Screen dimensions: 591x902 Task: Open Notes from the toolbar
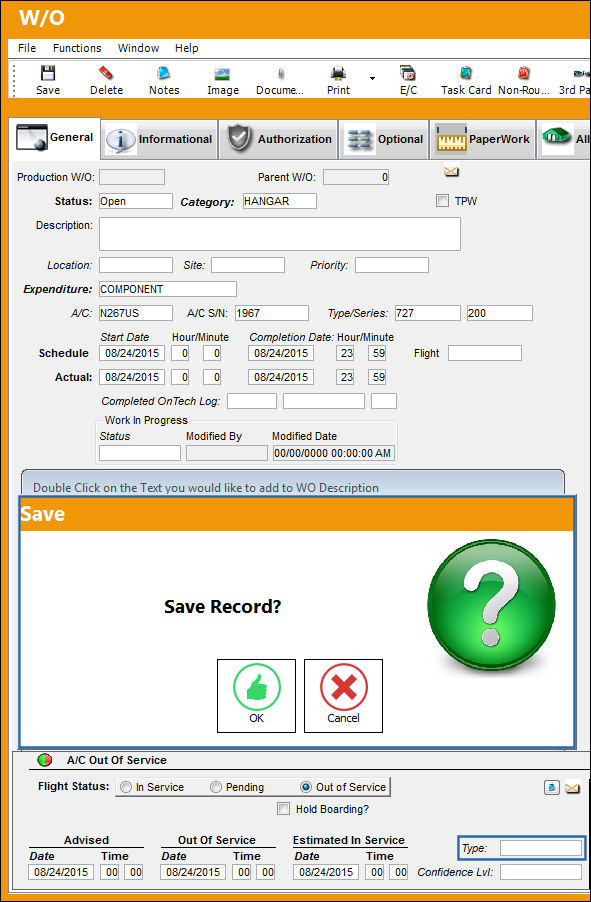[x=164, y=73]
